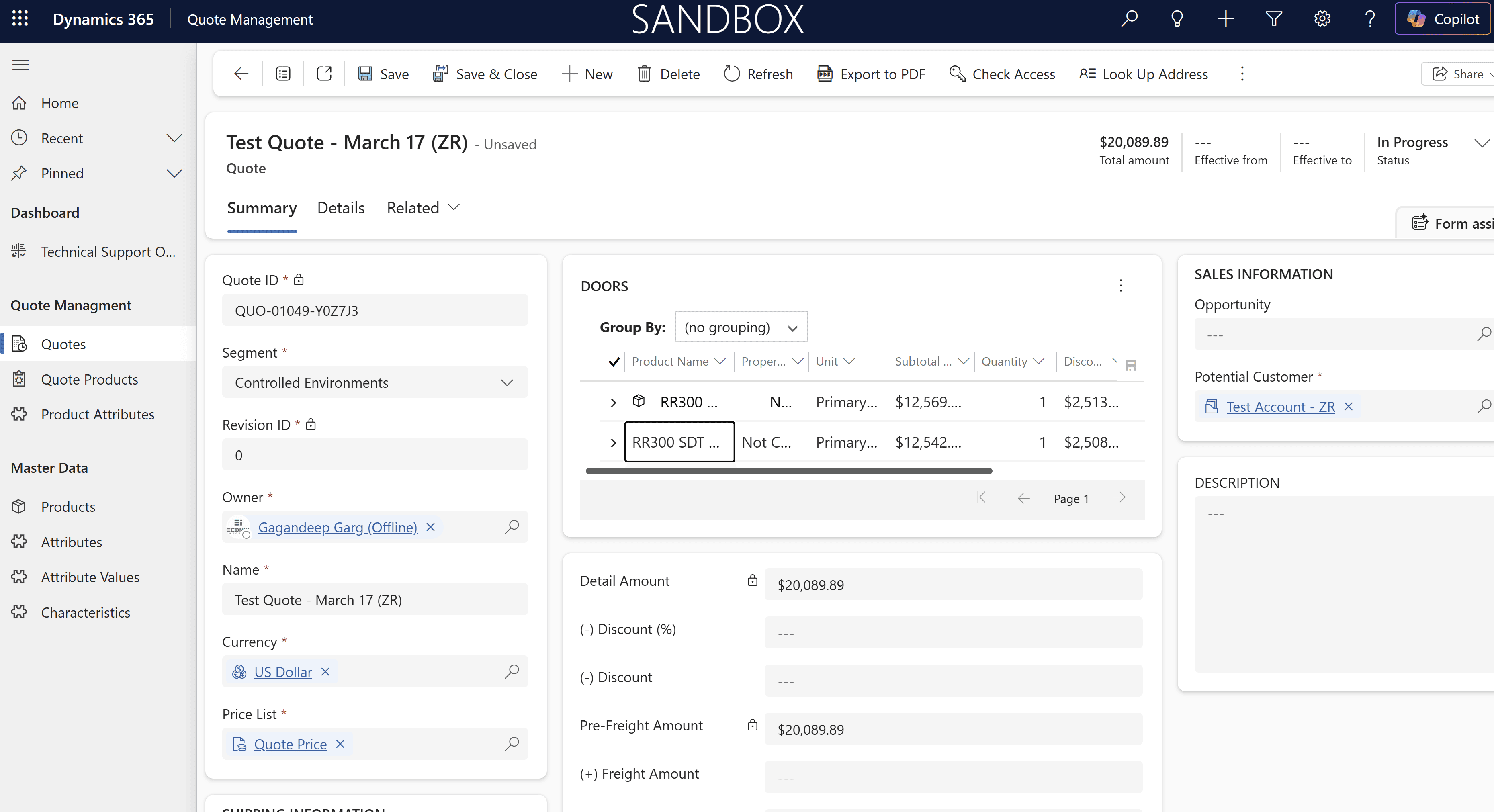1494x812 pixels.
Task: Click the Delete command
Action: point(668,74)
